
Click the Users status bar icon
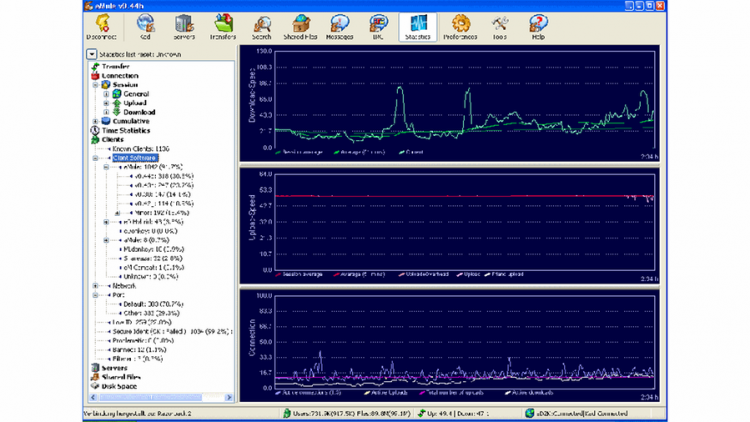(287, 413)
